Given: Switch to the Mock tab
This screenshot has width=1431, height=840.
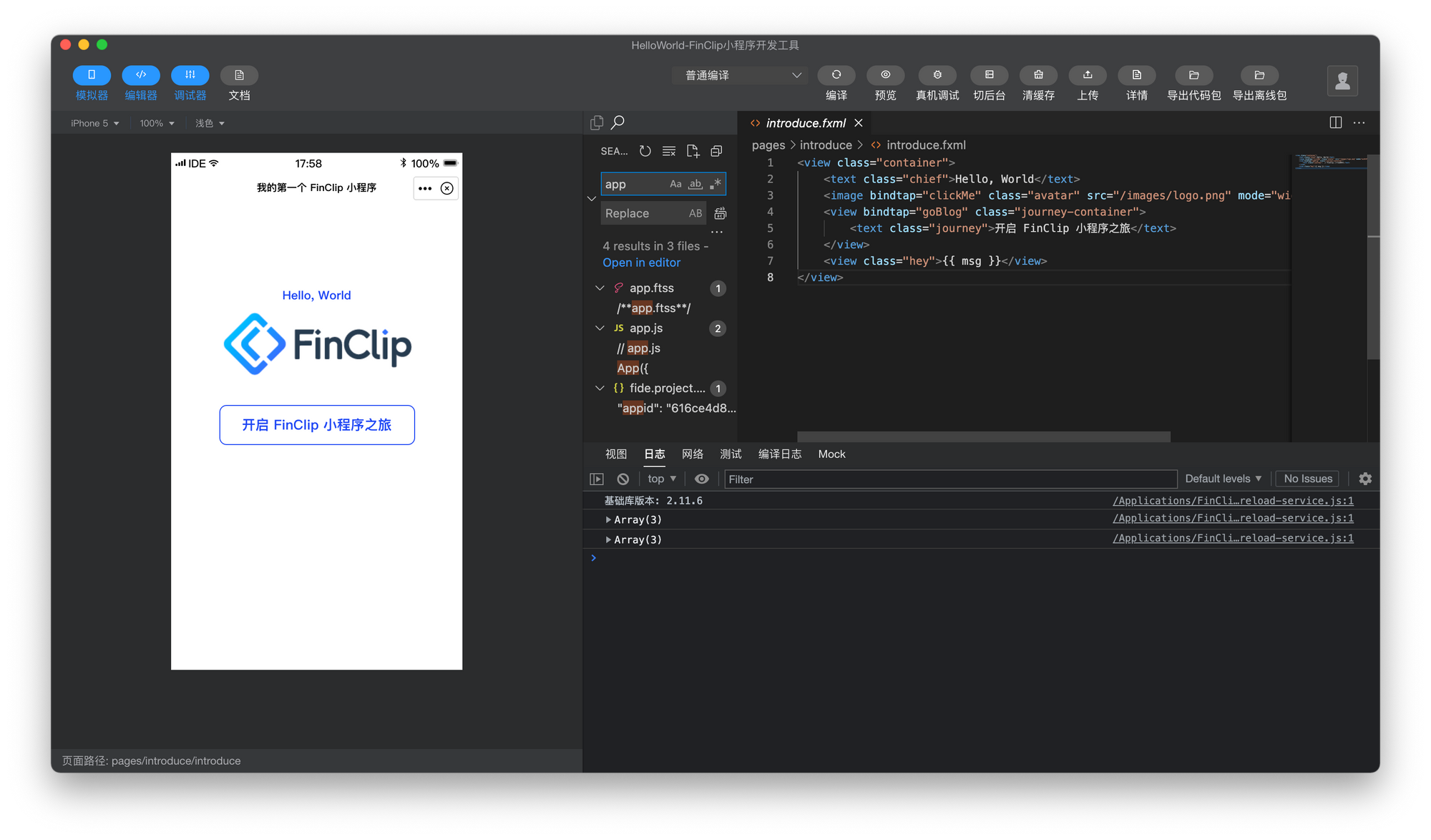Looking at the screenshot, I should [x=831, y=454].
